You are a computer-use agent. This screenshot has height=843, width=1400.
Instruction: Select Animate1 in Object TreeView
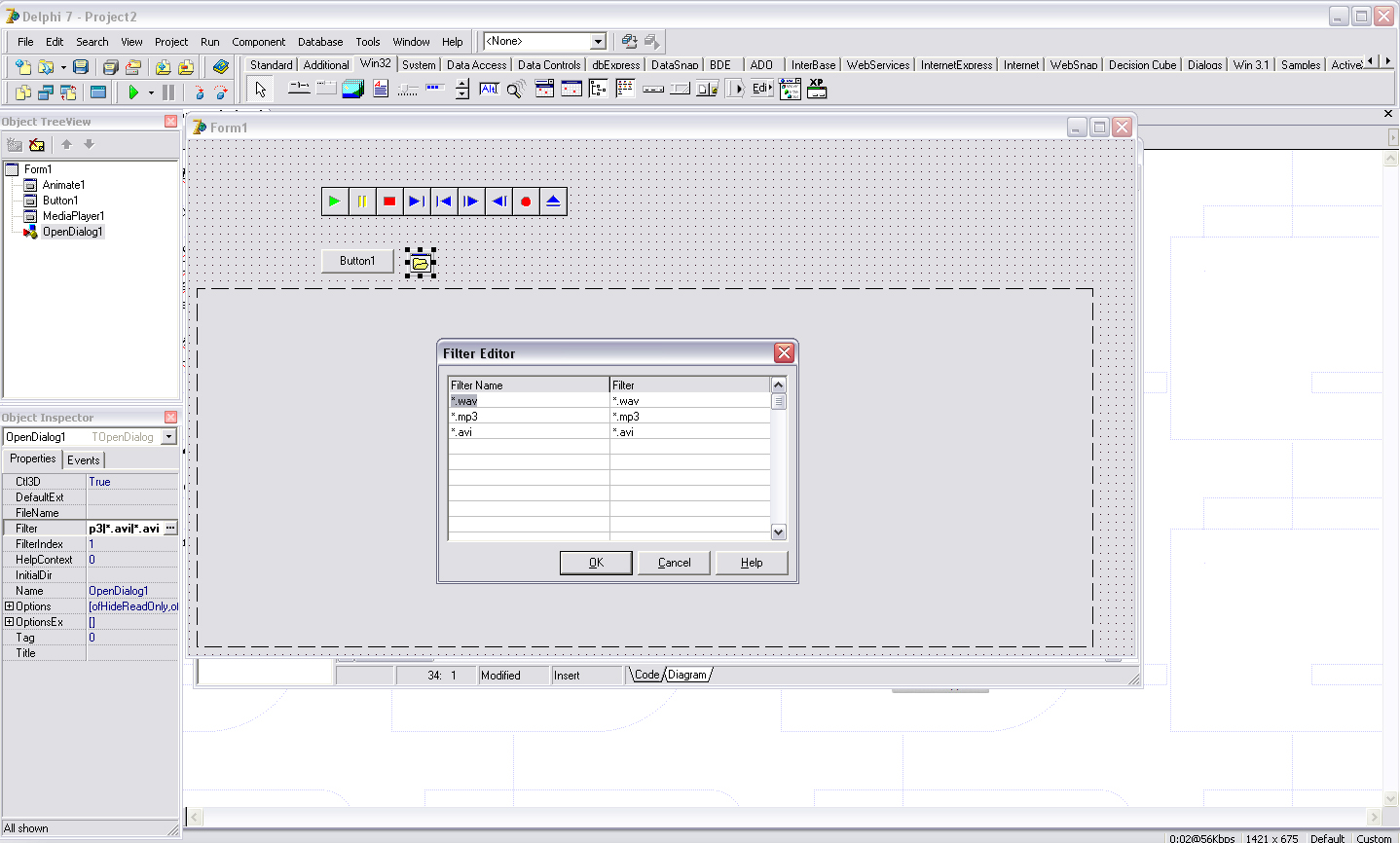63,185
